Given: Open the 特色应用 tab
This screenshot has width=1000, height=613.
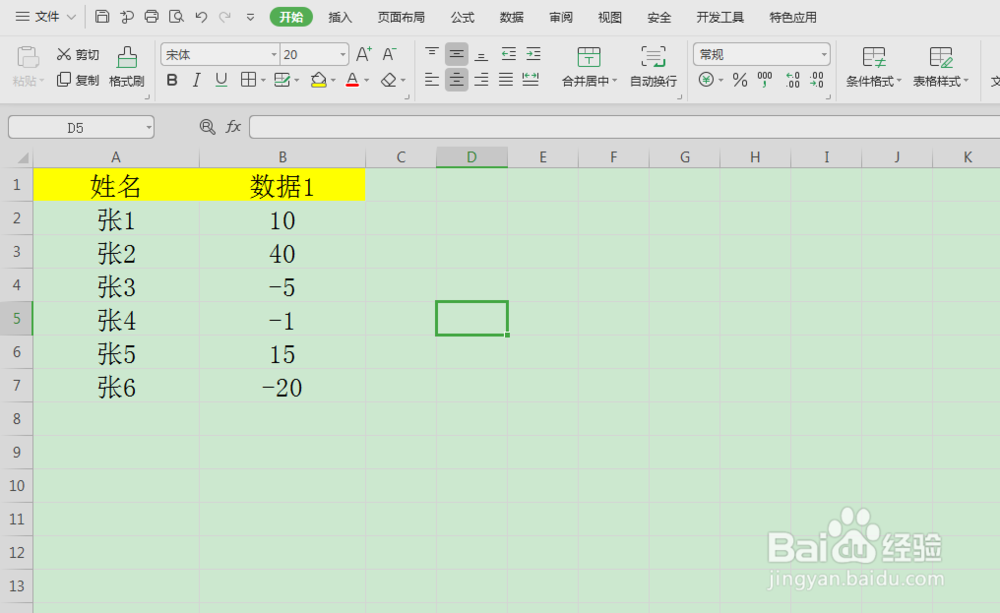Looking at the screenshot, I should tap(793, 17).
